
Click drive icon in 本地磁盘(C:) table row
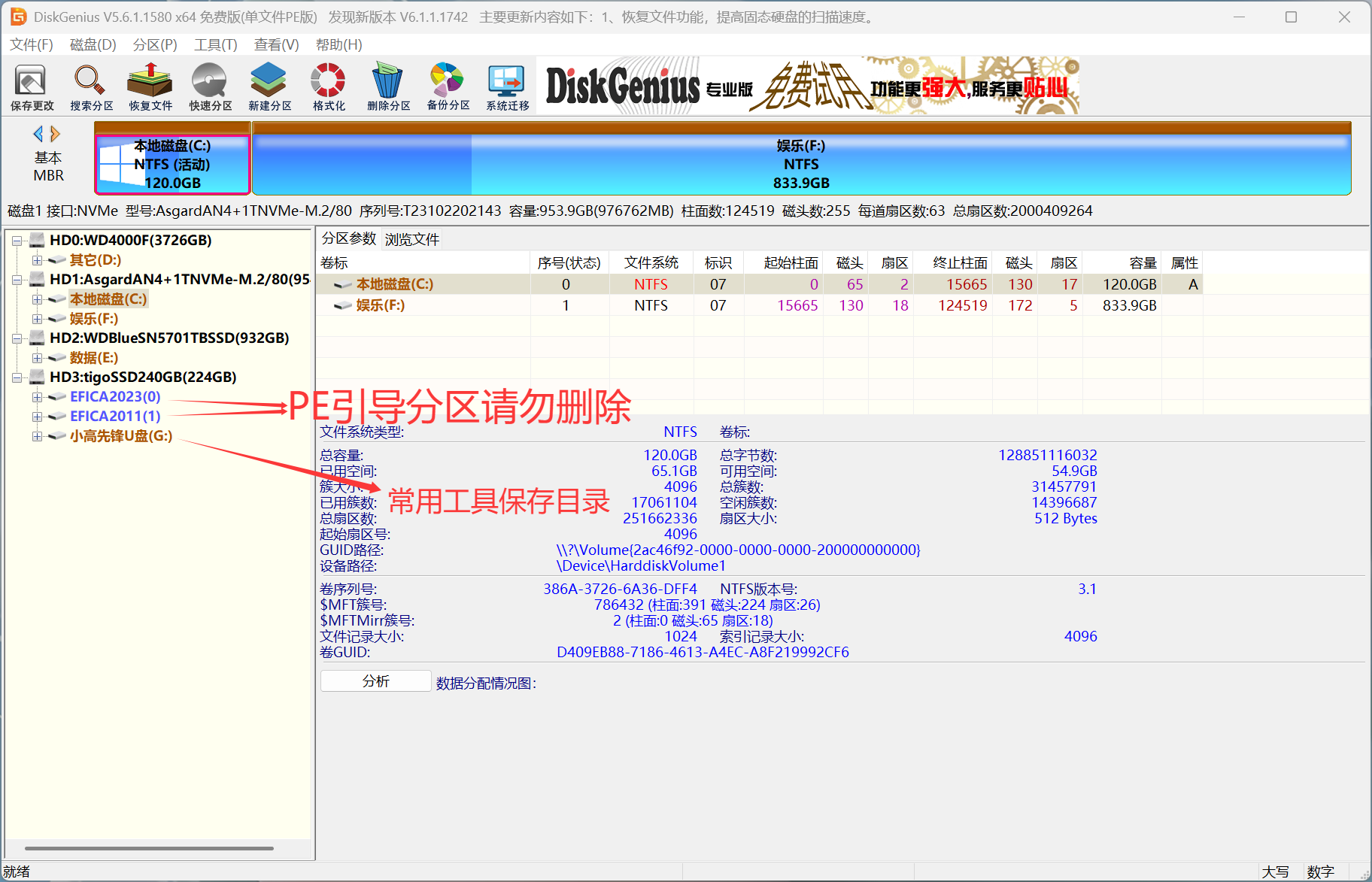click(x=343, y=284)
